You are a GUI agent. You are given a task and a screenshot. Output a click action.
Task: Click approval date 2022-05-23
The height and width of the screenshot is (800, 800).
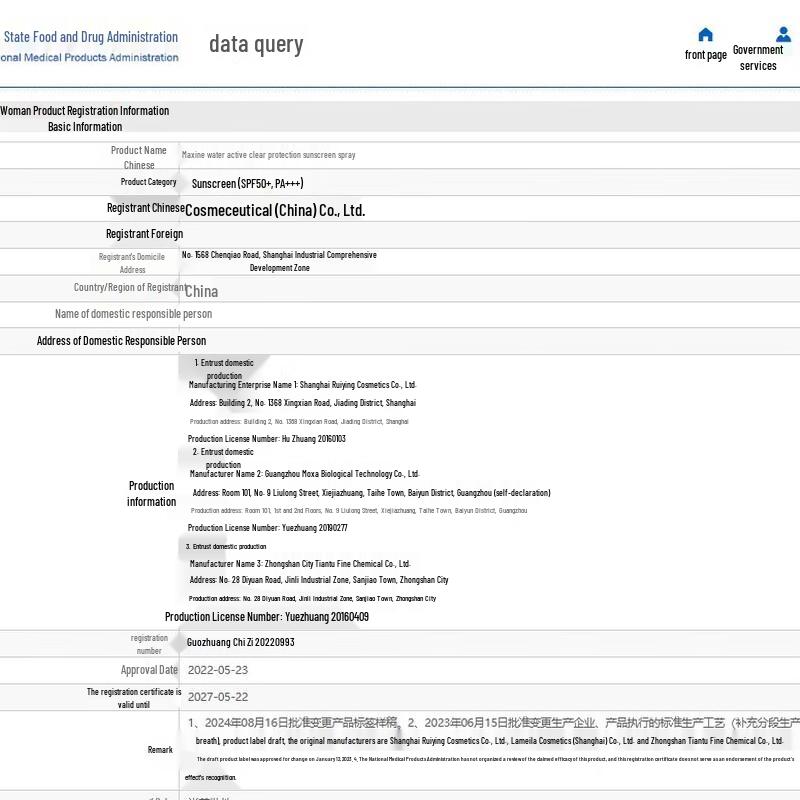(218, 670)
